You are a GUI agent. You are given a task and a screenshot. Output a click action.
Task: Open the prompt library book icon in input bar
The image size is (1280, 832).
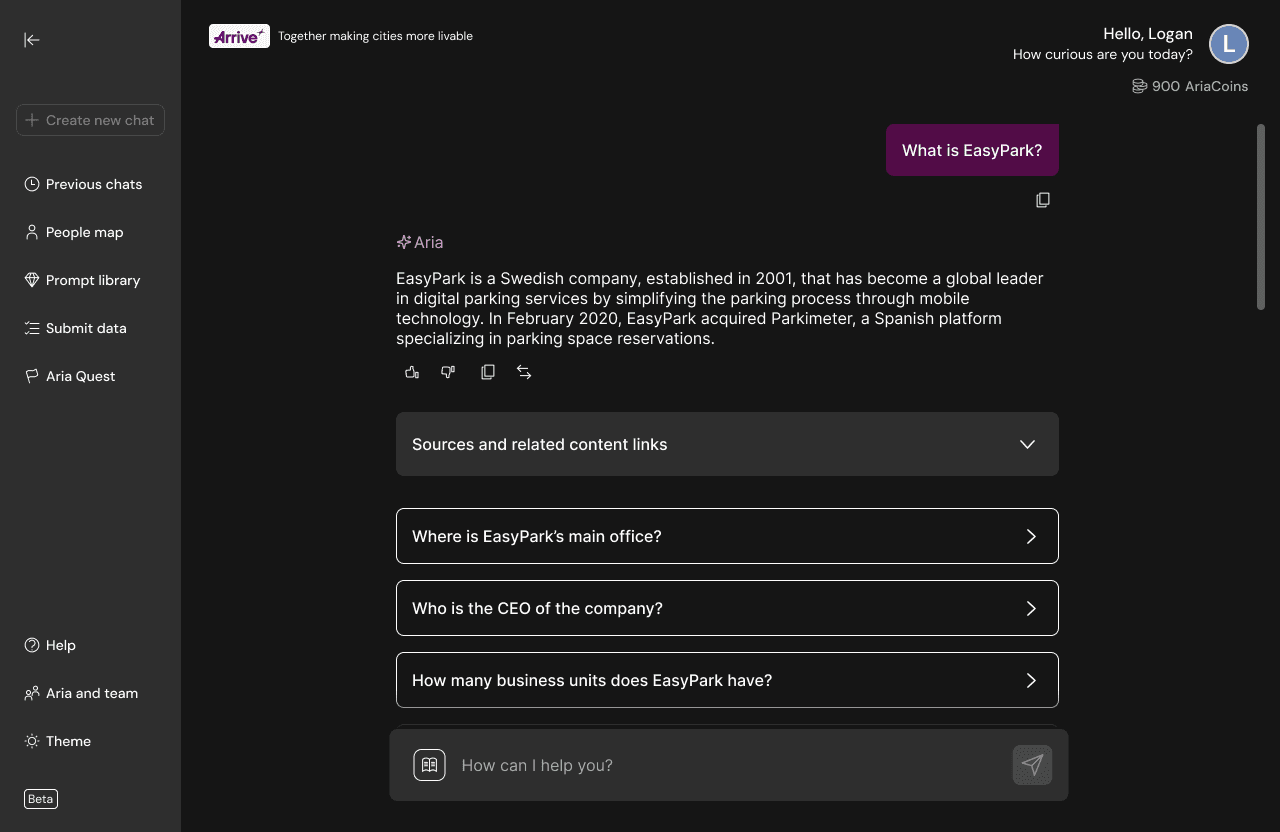[x=429, y=765]
